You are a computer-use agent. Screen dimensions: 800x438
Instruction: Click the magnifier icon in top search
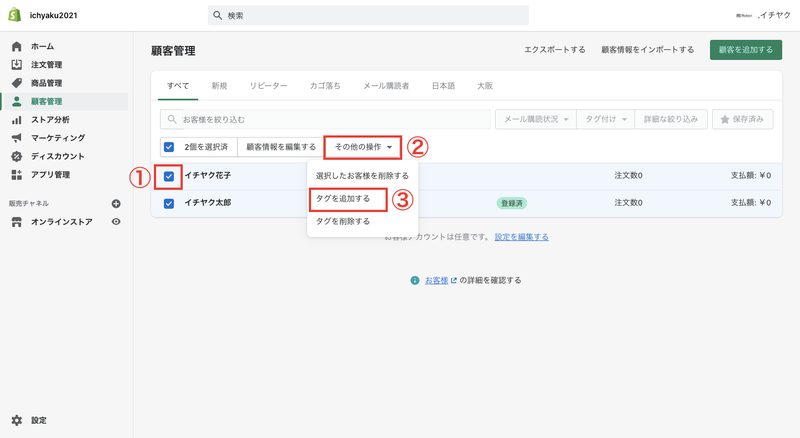click(217, 15)
